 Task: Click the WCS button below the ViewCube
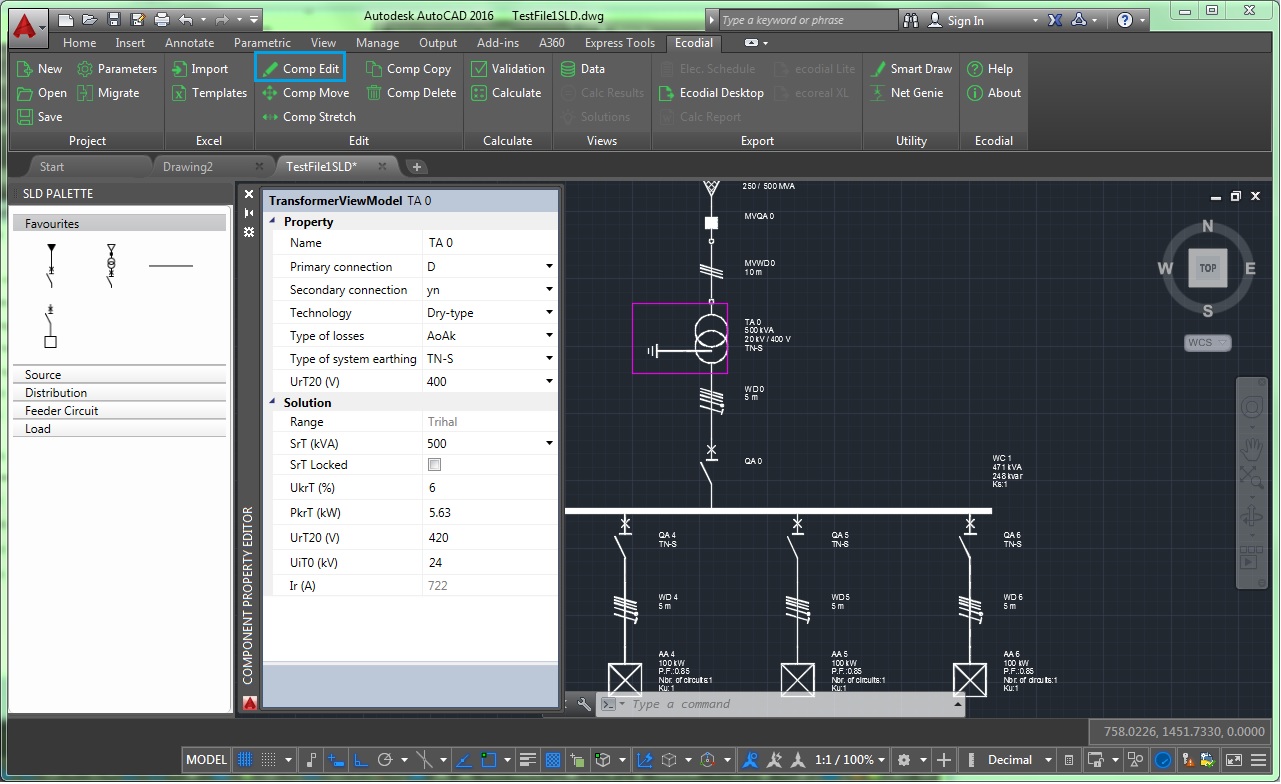1207,342
